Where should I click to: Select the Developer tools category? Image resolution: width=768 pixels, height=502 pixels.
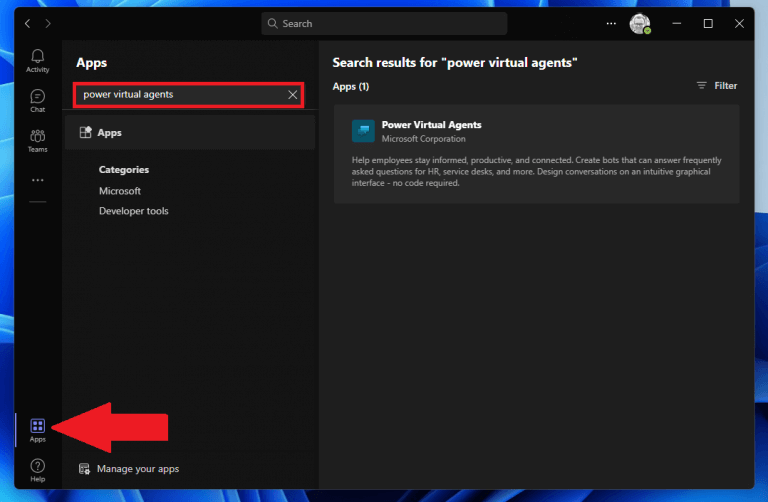(x=133, y=211)
